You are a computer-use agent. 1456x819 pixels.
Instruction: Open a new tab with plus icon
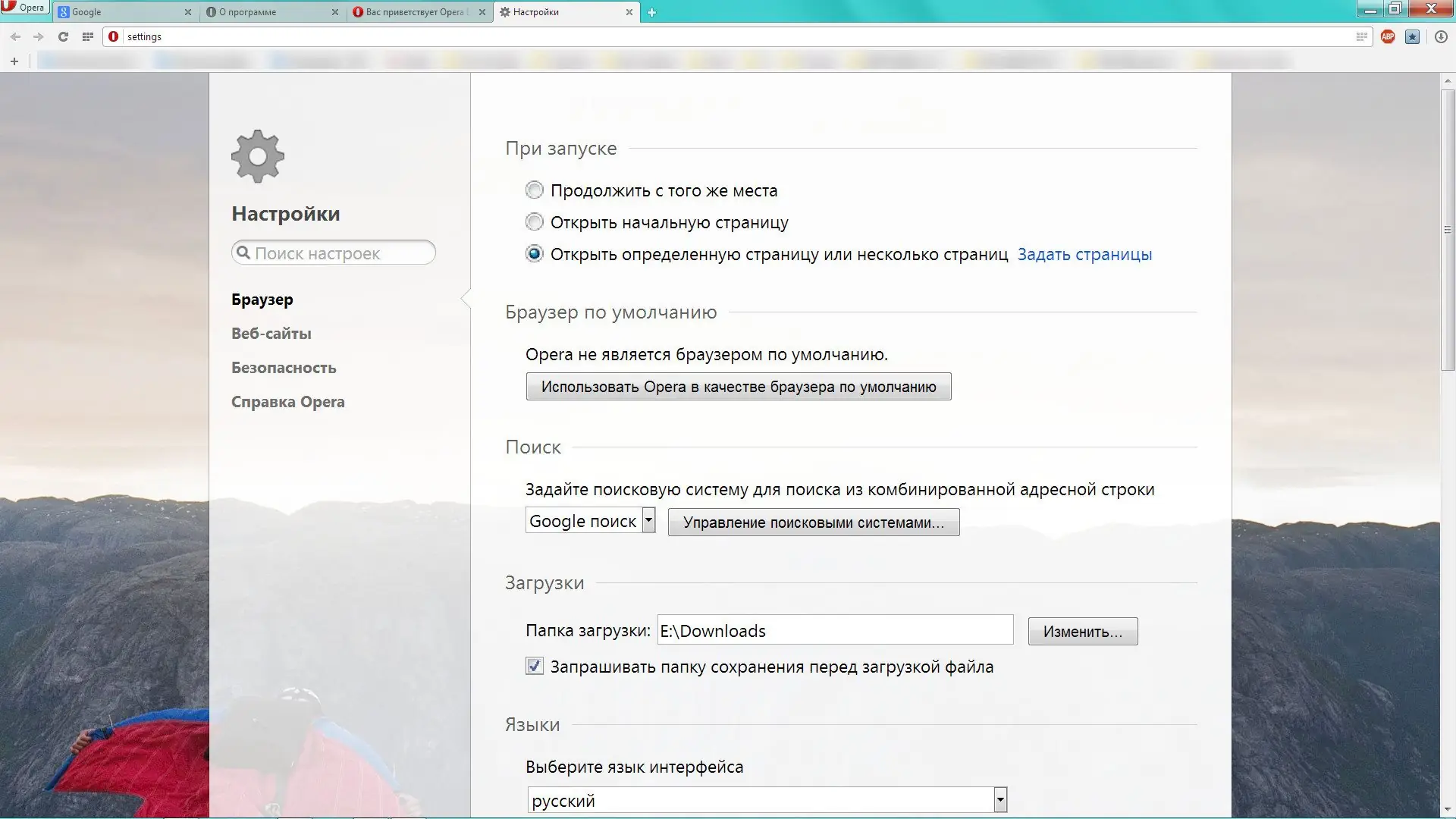[651, 12]
